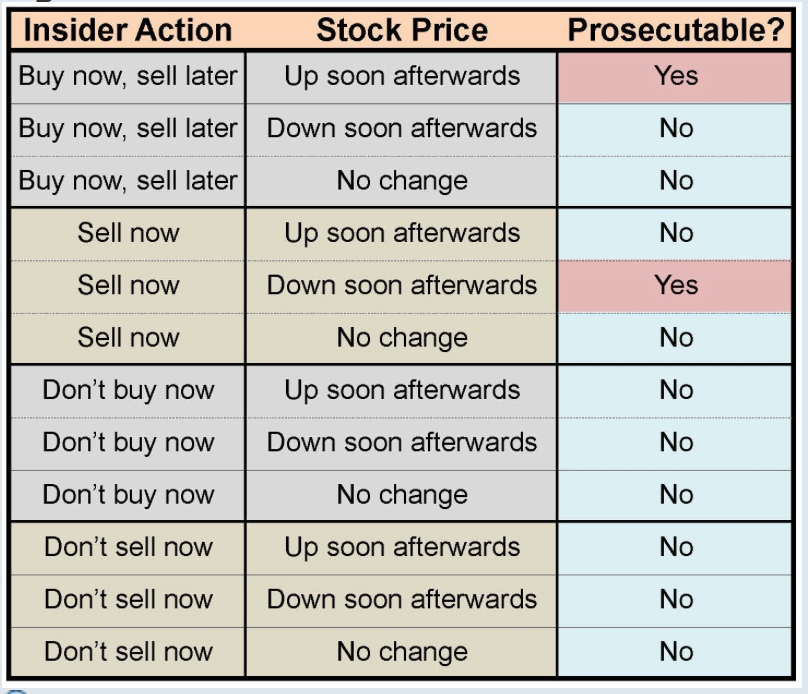This screenshot has width=808, height=694.
Task: Select "No" for Buy now, Down soon afterwards
Action: [676, 128]
